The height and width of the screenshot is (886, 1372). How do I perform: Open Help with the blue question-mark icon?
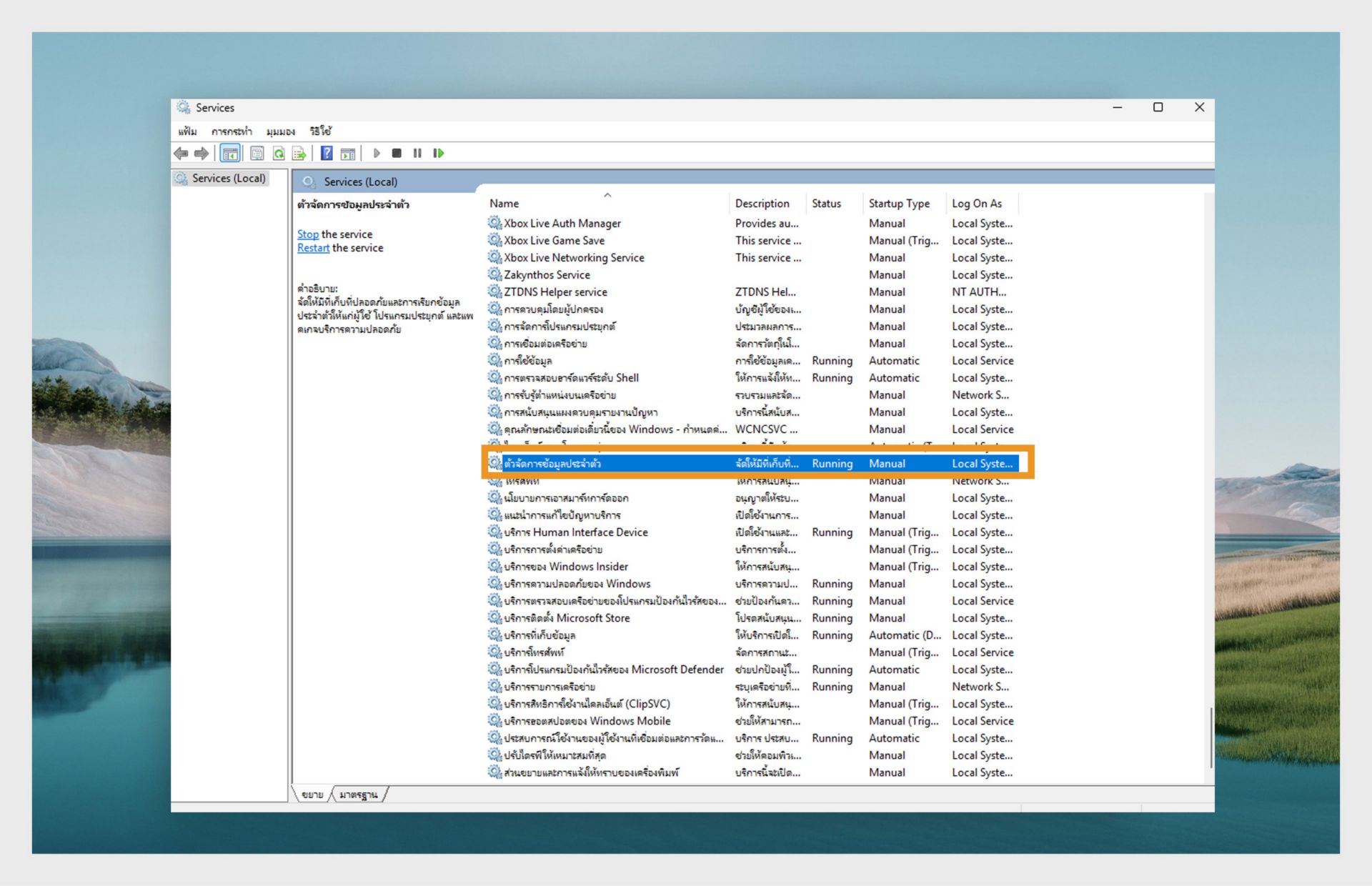click(x=327, y=153)
